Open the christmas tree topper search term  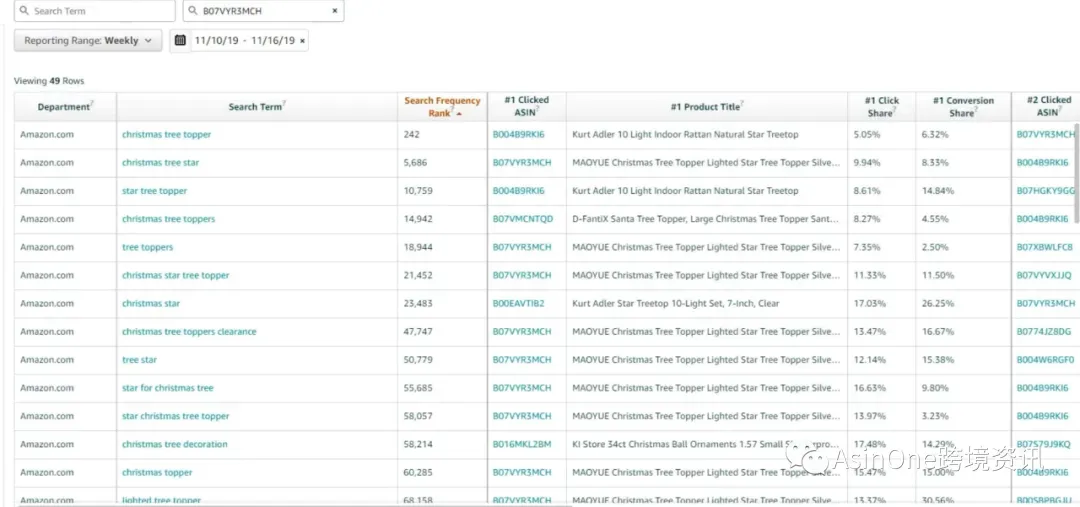(167, 134)
